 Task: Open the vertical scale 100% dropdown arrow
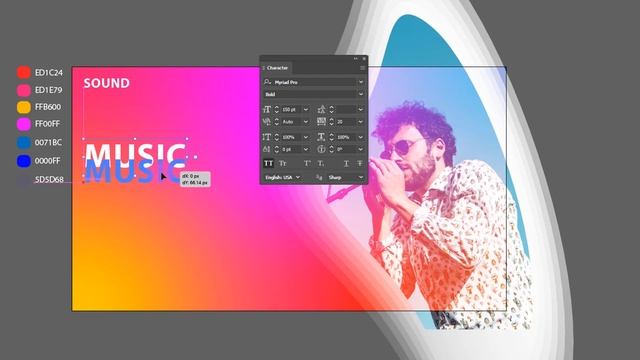coord(306,137)
